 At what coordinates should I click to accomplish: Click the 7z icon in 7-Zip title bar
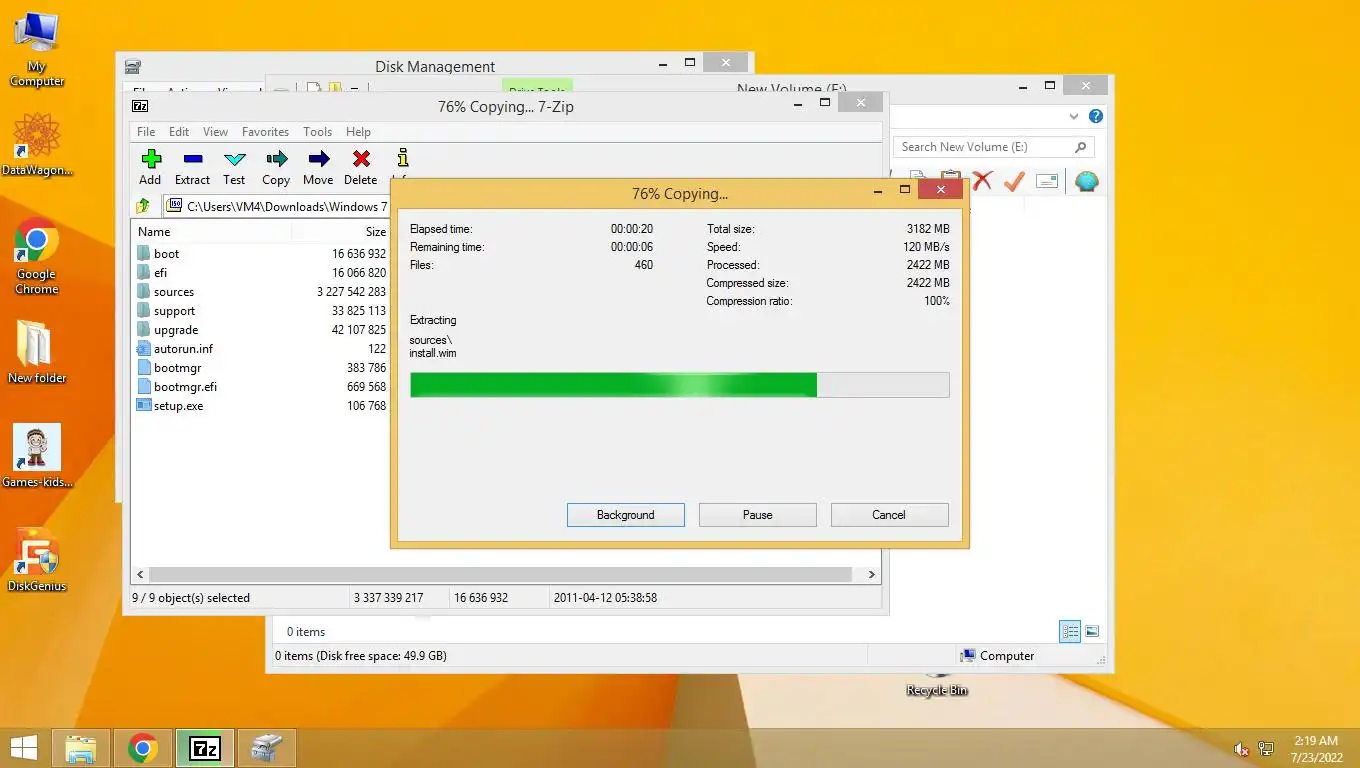click(141, 106)
